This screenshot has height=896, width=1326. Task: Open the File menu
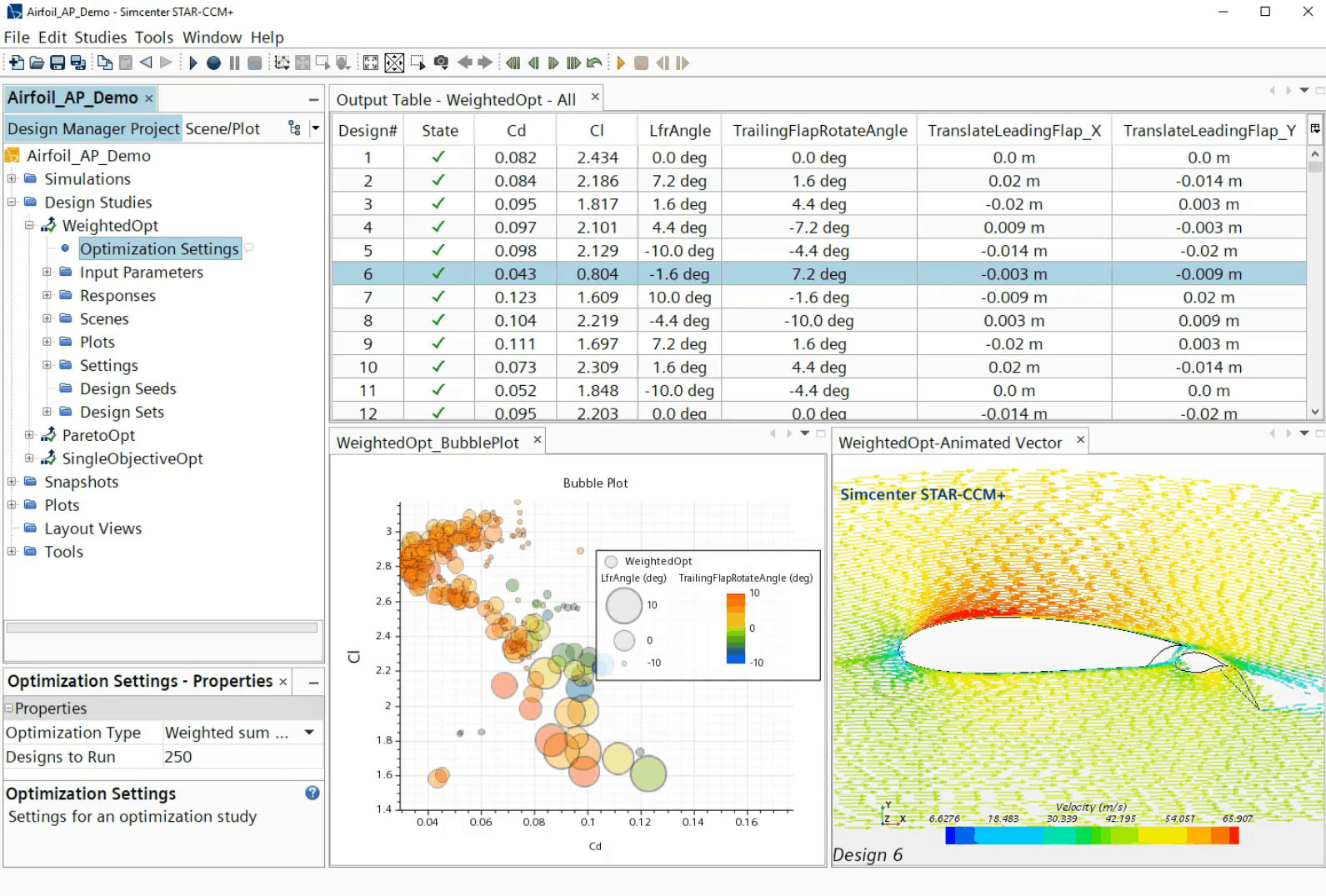(17, 37)
